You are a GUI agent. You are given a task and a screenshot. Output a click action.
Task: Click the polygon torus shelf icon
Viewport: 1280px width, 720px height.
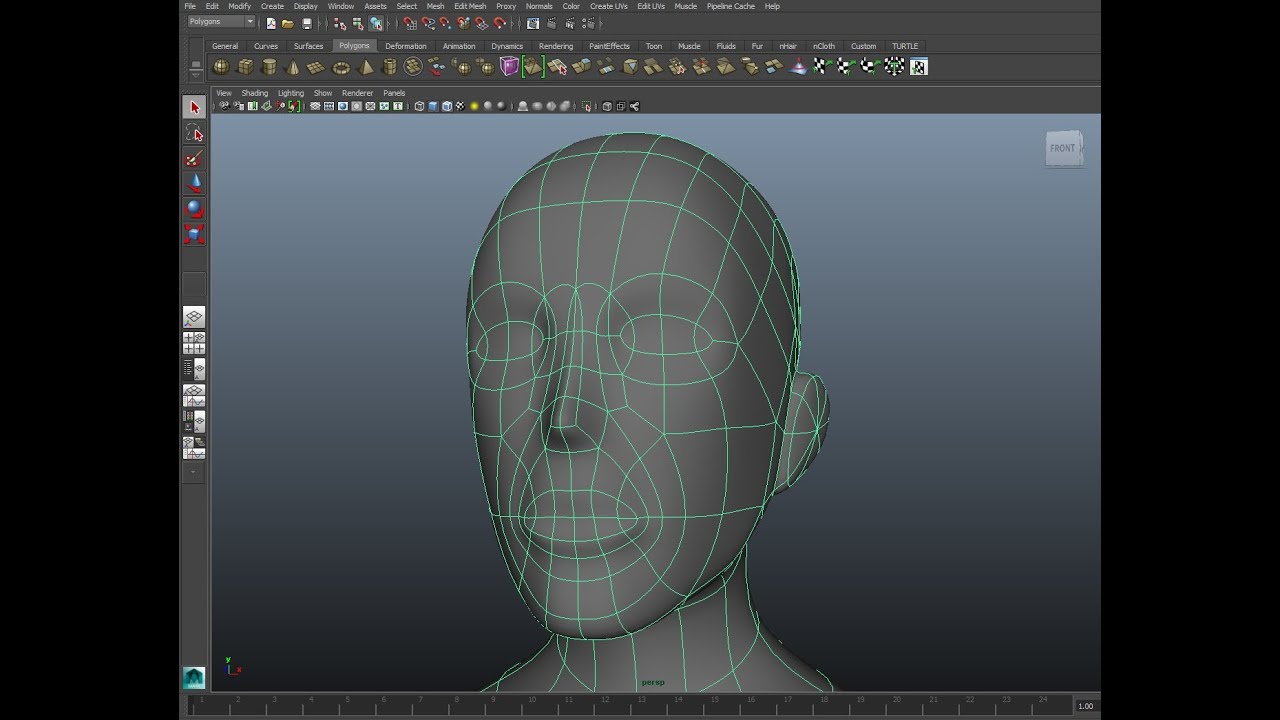(341, 67)
